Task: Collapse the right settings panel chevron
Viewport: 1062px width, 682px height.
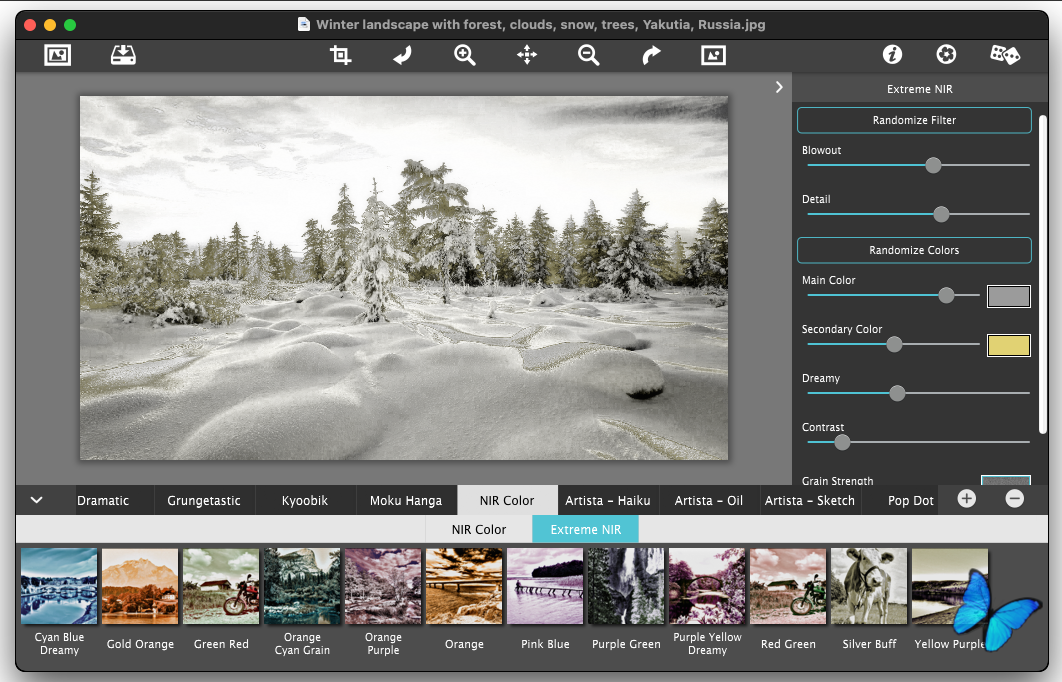Action: (x=779, y=88)
